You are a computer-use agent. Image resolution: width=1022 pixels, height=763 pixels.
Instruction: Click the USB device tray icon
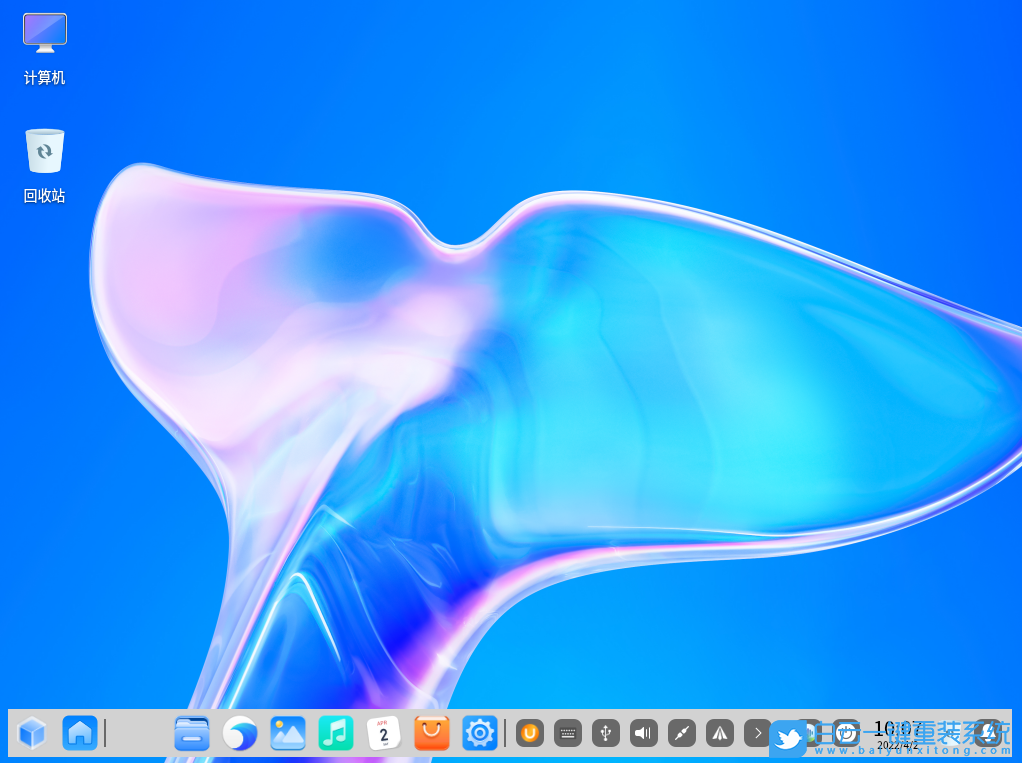605,733
